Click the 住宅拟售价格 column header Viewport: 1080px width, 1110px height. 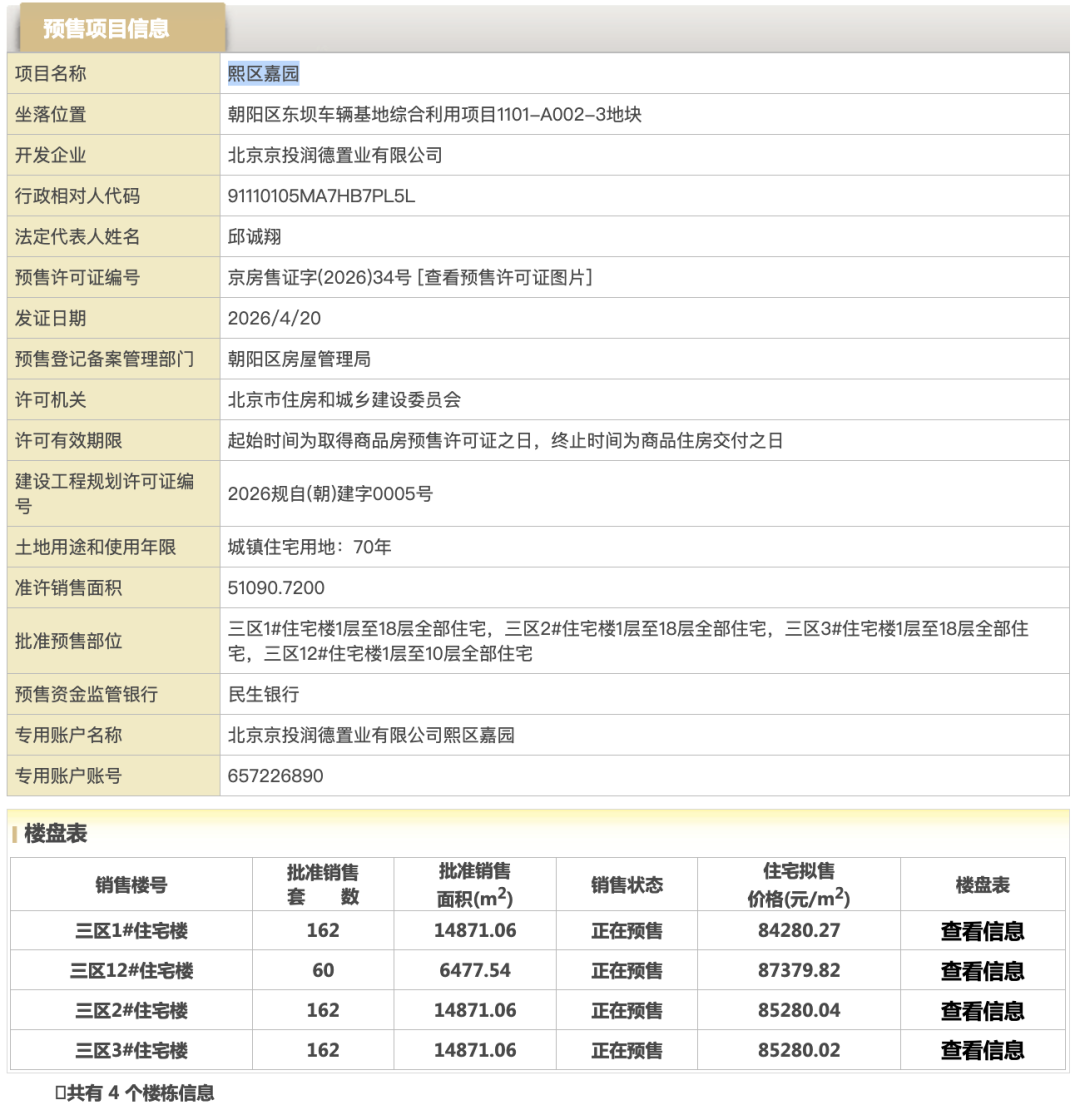[x=798, y=885]
